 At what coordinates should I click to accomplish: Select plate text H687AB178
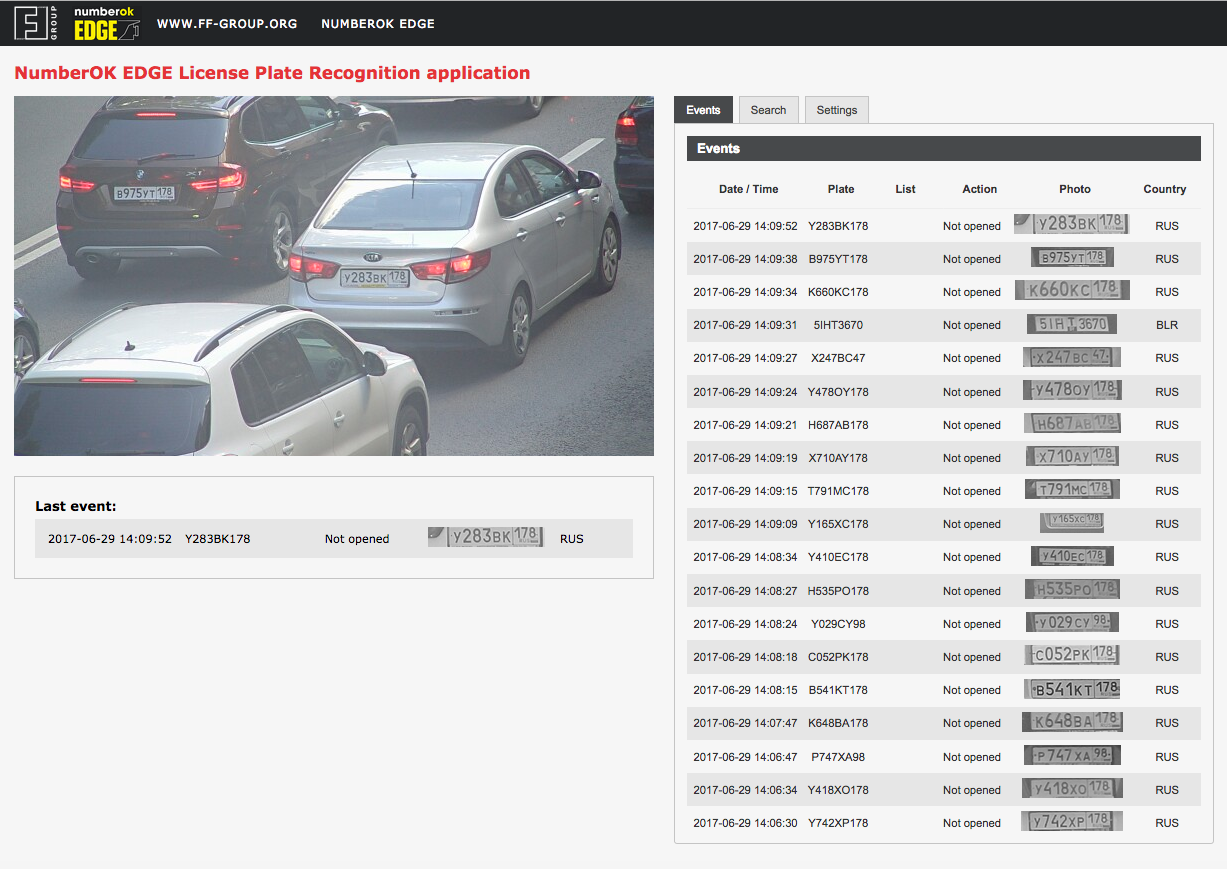(x=838, y=425)
